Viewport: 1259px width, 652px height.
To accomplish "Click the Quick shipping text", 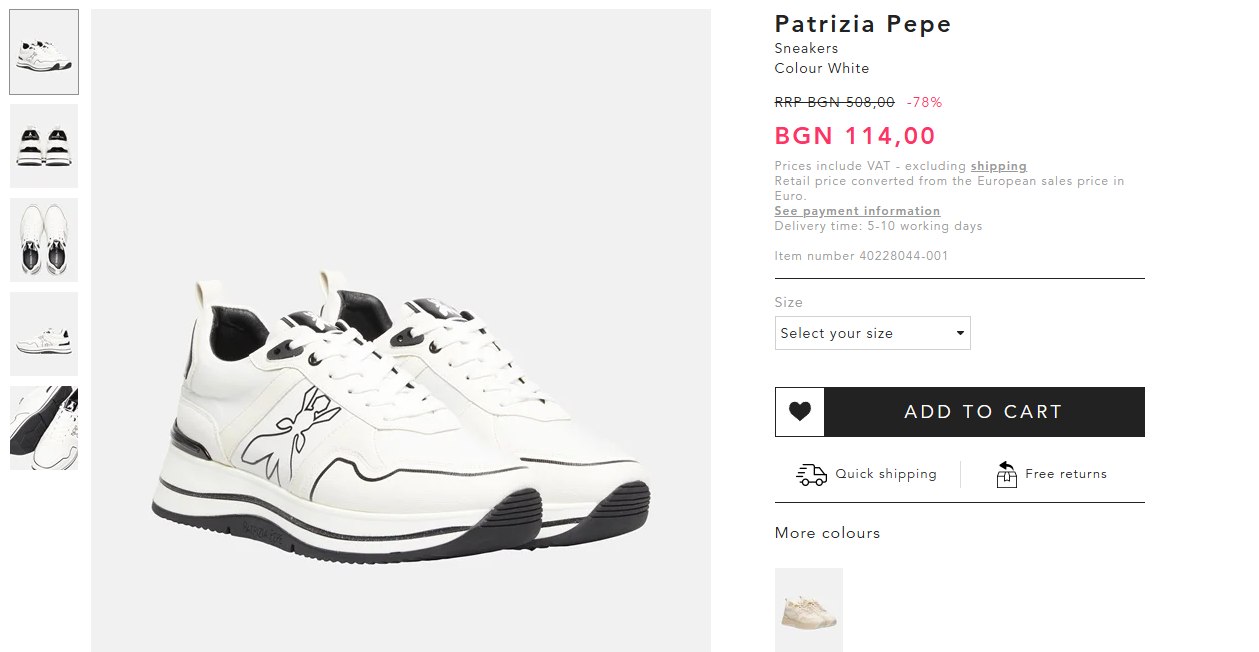I will 886,474.
